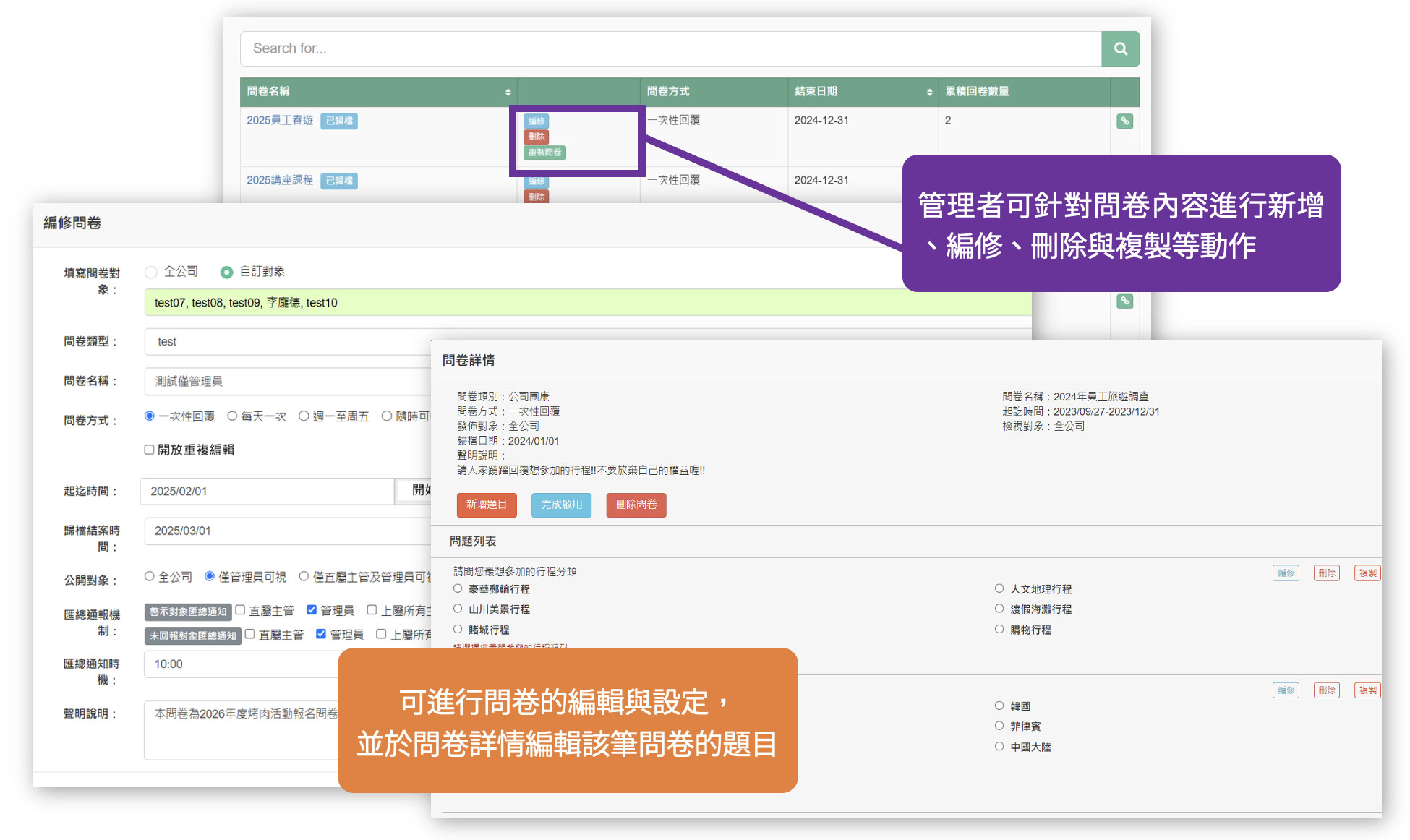1410x840 pixels.
Task: Select the 全公司 radio for 填寫問卷對象
Action: pyautogui.click(x=151, y=272)
